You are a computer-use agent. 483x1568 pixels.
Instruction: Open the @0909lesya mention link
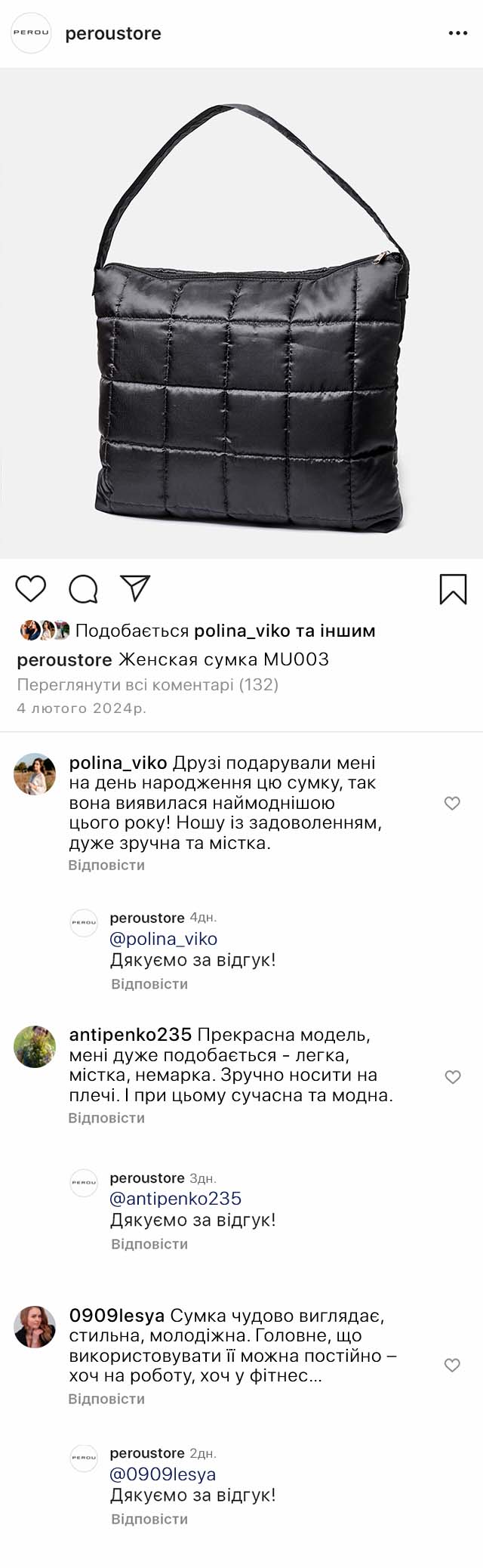(x=163, y=1474)
